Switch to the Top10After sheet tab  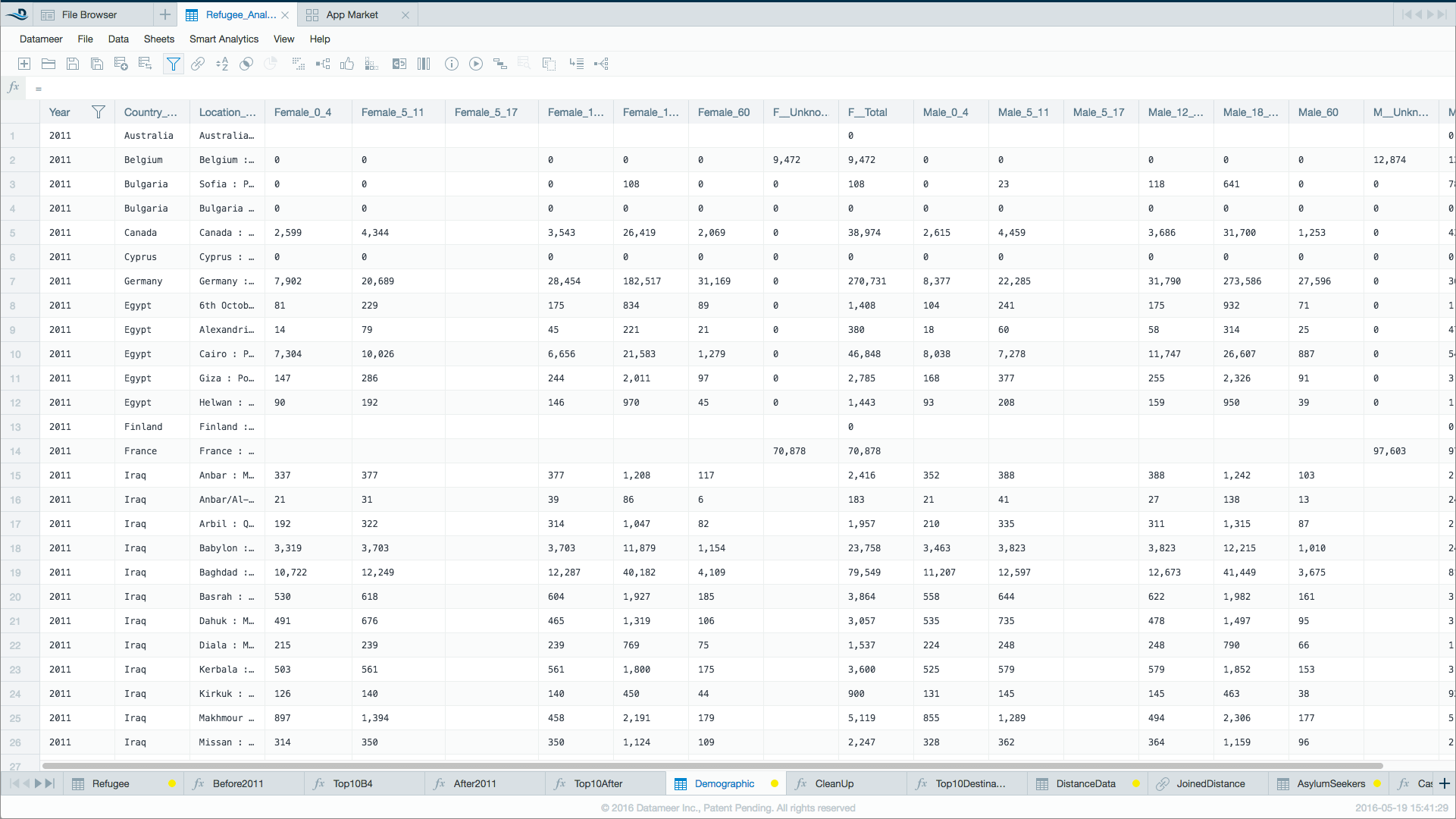point(598,783)
